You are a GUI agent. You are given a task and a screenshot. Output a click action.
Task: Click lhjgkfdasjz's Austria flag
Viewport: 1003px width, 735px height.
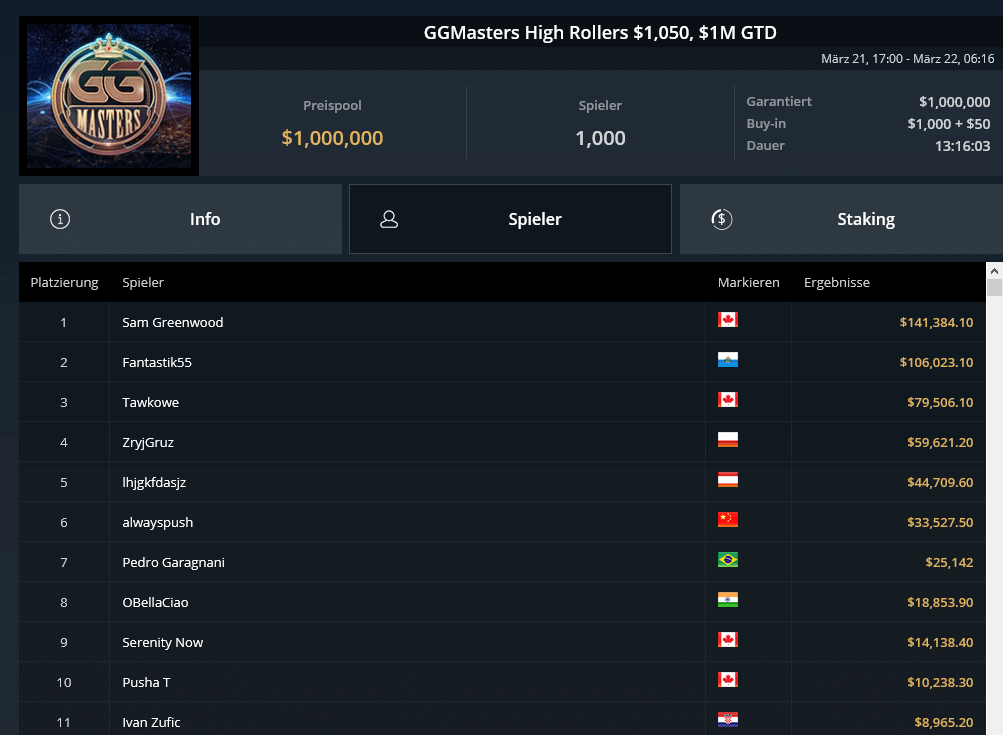(728, 479)
